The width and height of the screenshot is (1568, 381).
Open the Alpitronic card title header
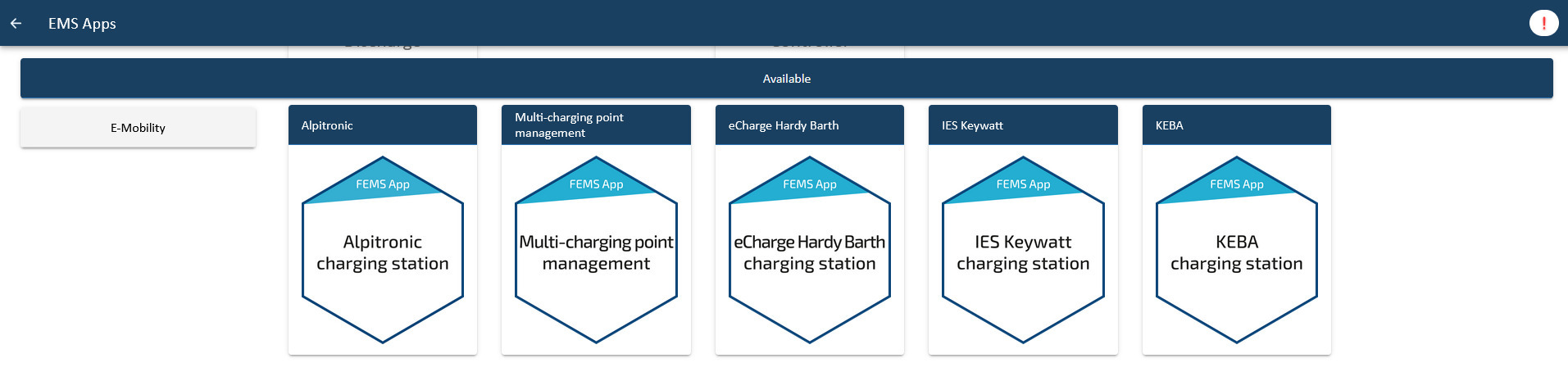[383, 125]
